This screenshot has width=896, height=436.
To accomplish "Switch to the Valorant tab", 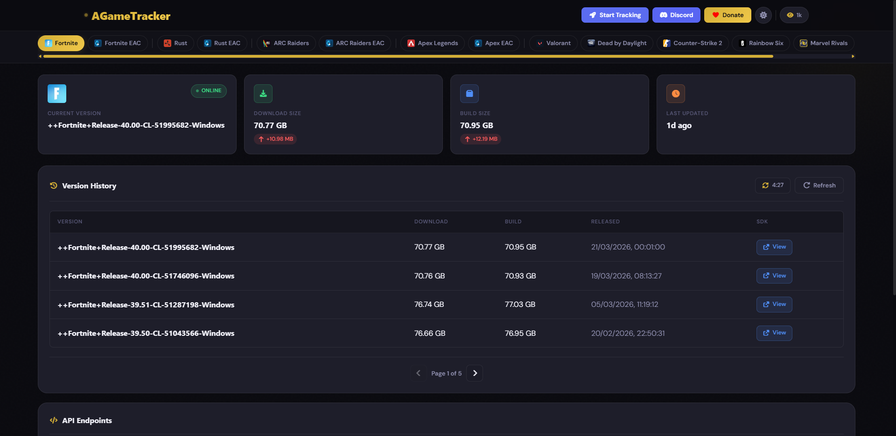I will (553, 43).
